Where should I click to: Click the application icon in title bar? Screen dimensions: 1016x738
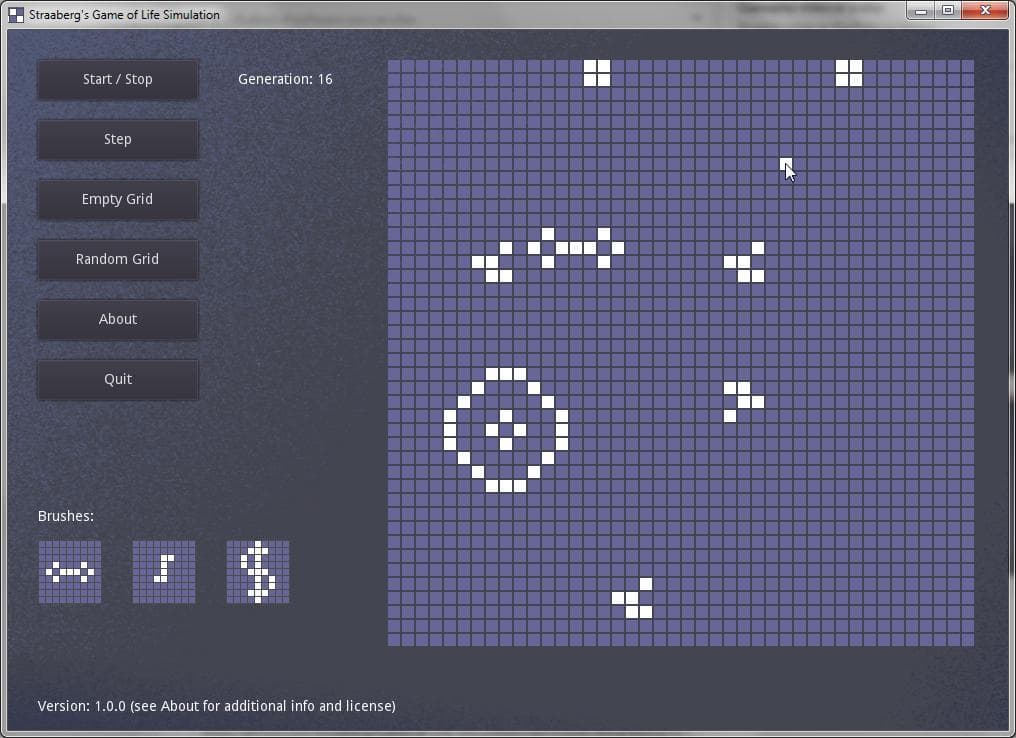16,14
